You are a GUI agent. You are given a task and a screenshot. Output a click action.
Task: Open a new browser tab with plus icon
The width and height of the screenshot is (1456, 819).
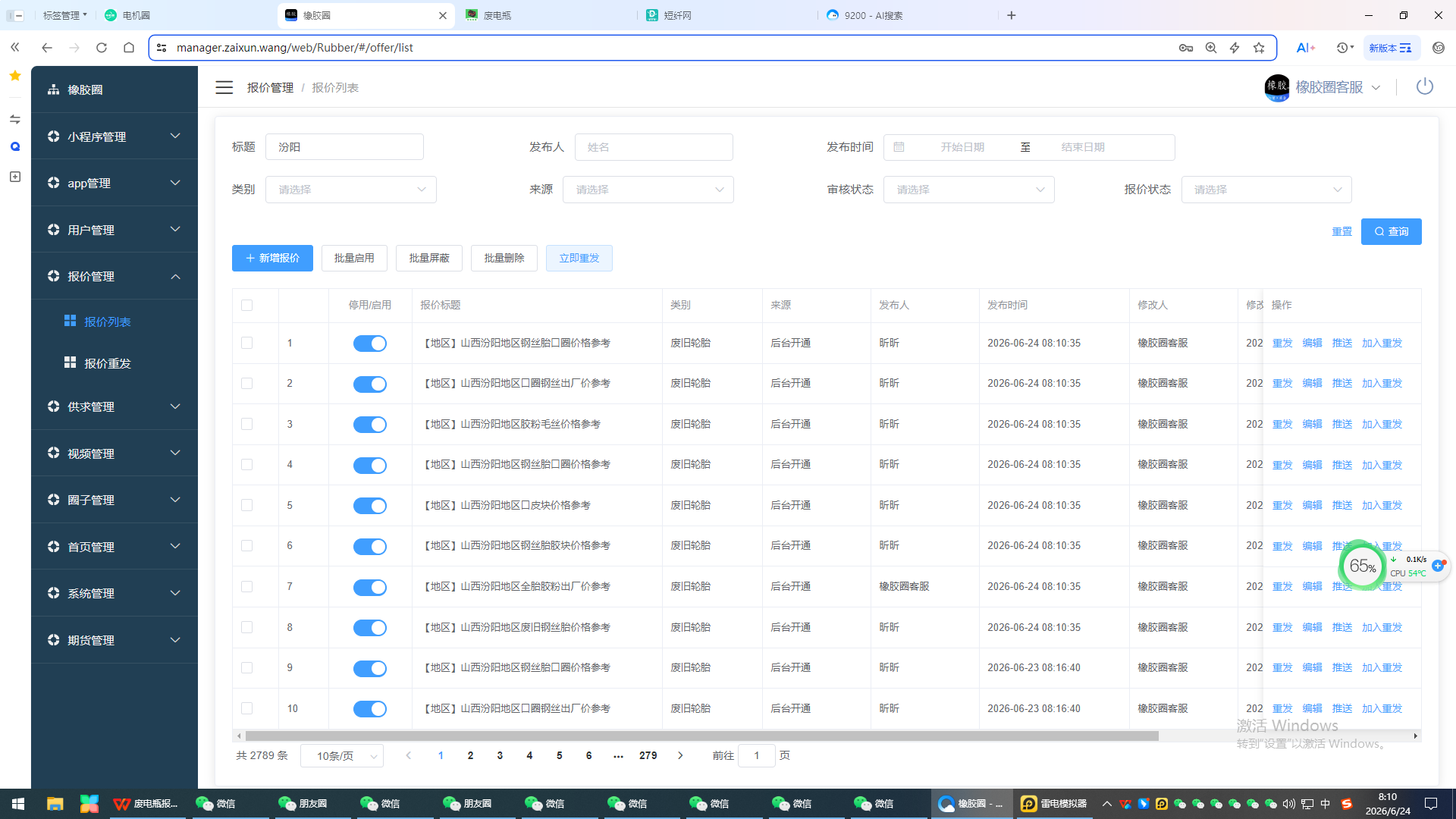[x=1012, y=15]
